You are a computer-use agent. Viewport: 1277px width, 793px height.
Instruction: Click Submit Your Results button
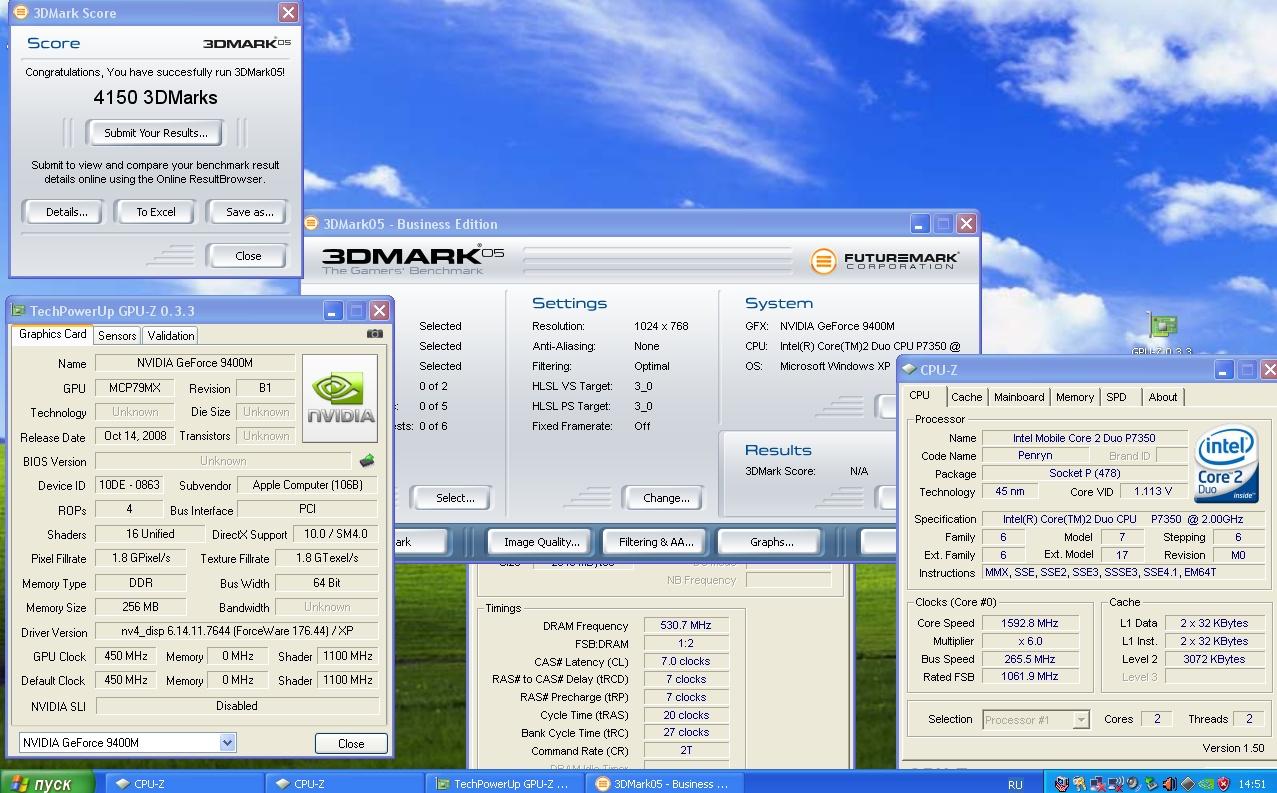pos(156,133)
